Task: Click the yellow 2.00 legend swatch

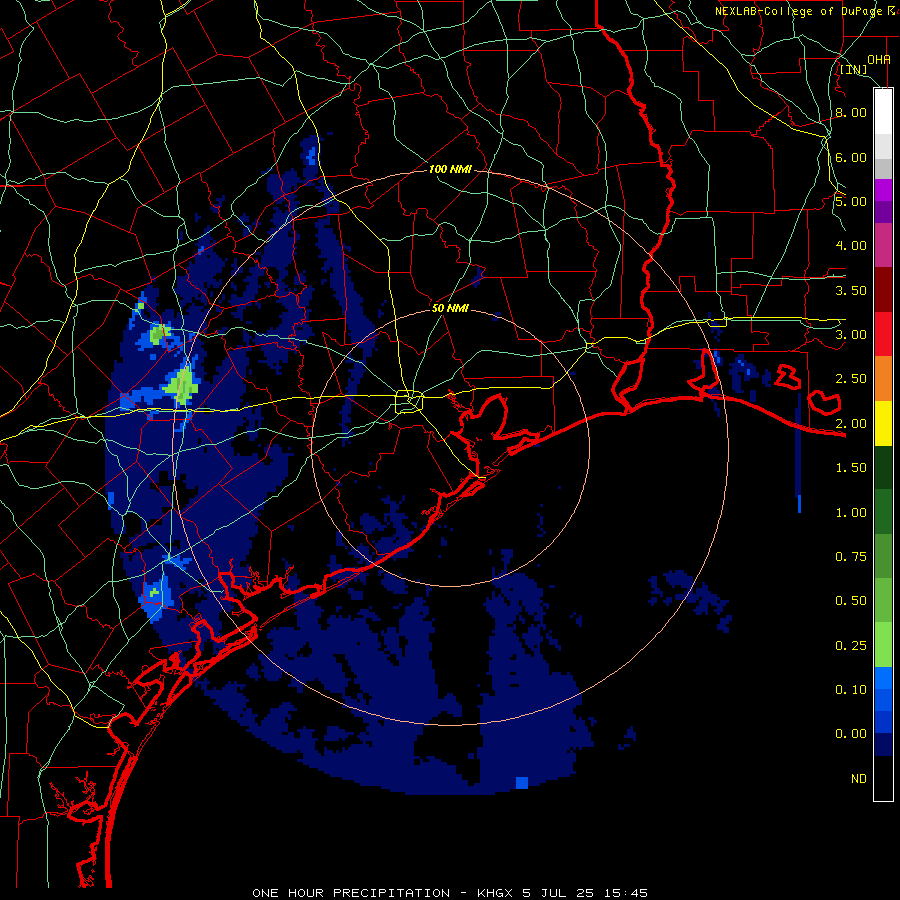Action: (x=883, y=423)
